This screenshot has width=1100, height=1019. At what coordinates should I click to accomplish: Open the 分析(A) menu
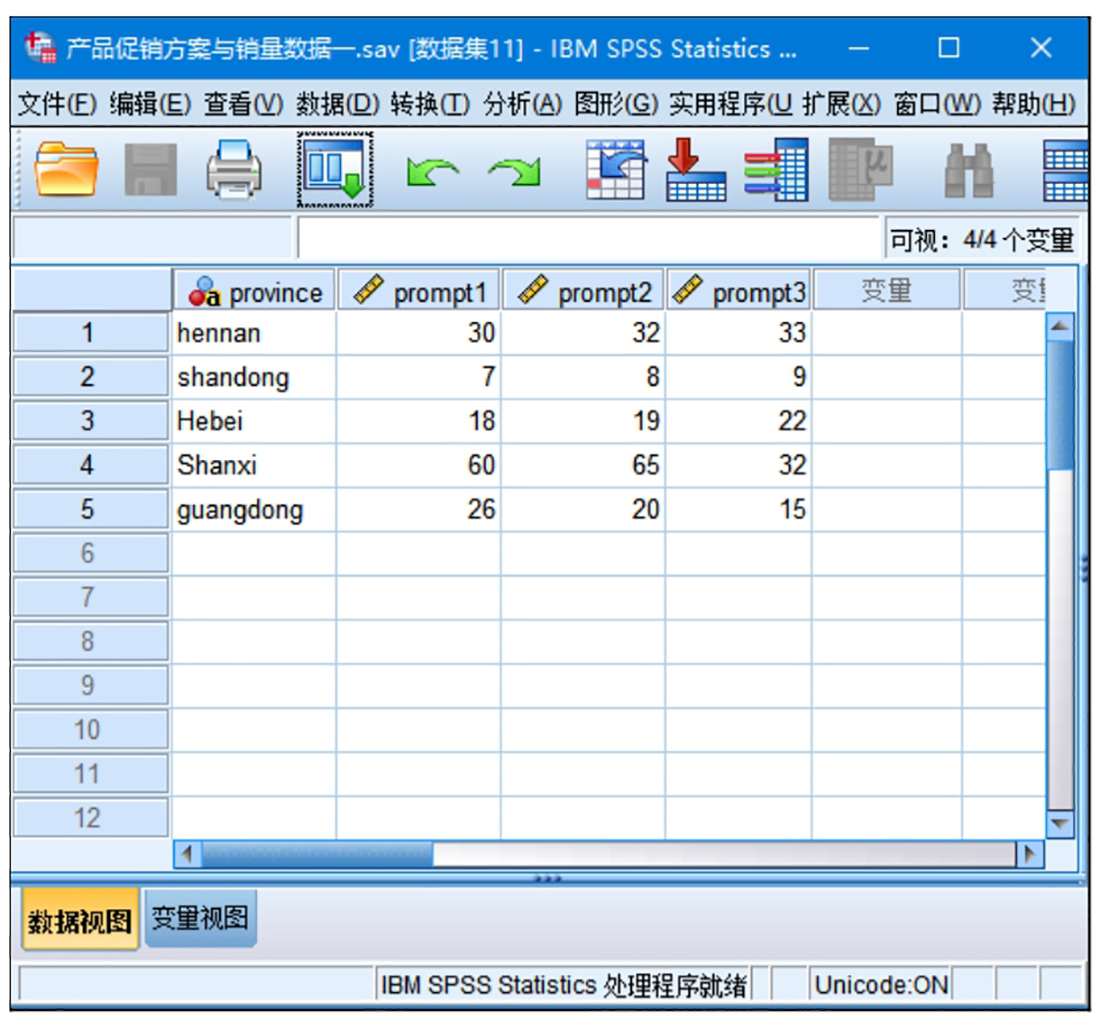[x=523, y=104]
